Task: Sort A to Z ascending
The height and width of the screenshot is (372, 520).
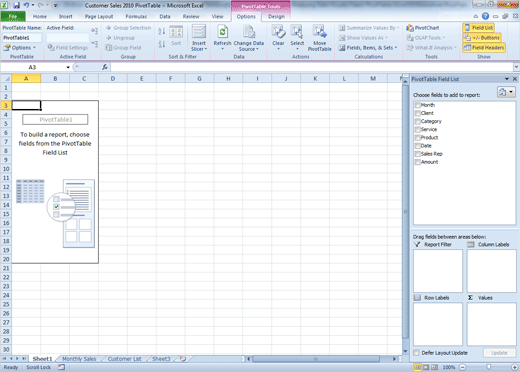Action: tap(162, 32)
